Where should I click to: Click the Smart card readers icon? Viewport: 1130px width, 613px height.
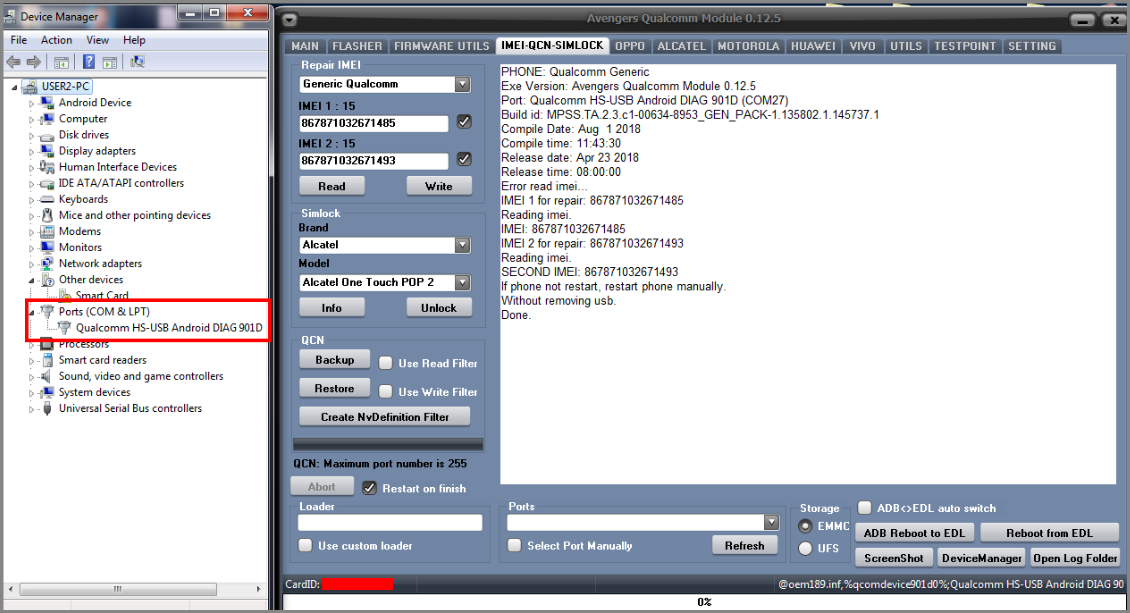click(x=47, y=359)
